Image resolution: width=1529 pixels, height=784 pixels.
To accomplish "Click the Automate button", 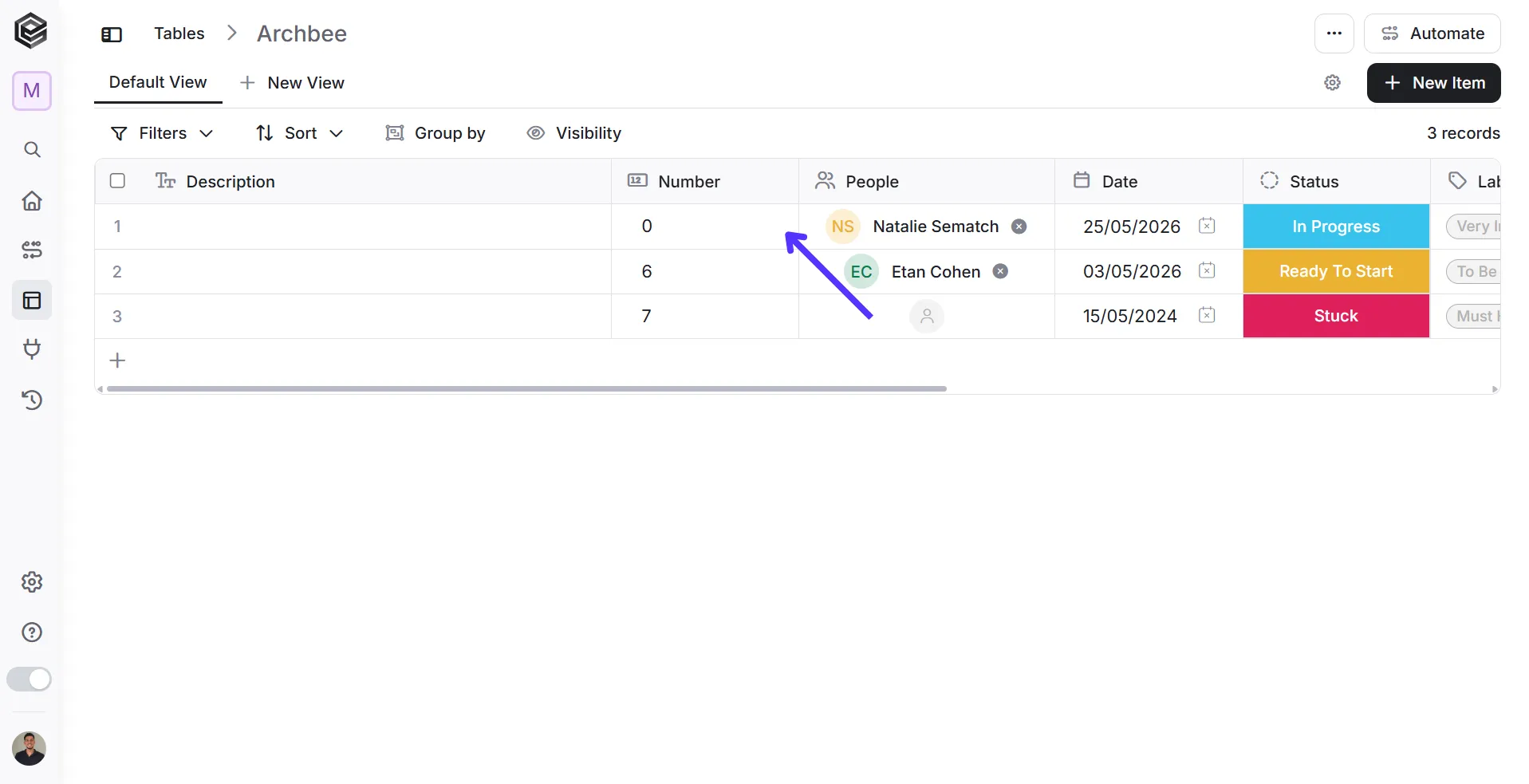I will click(1432, 33).
